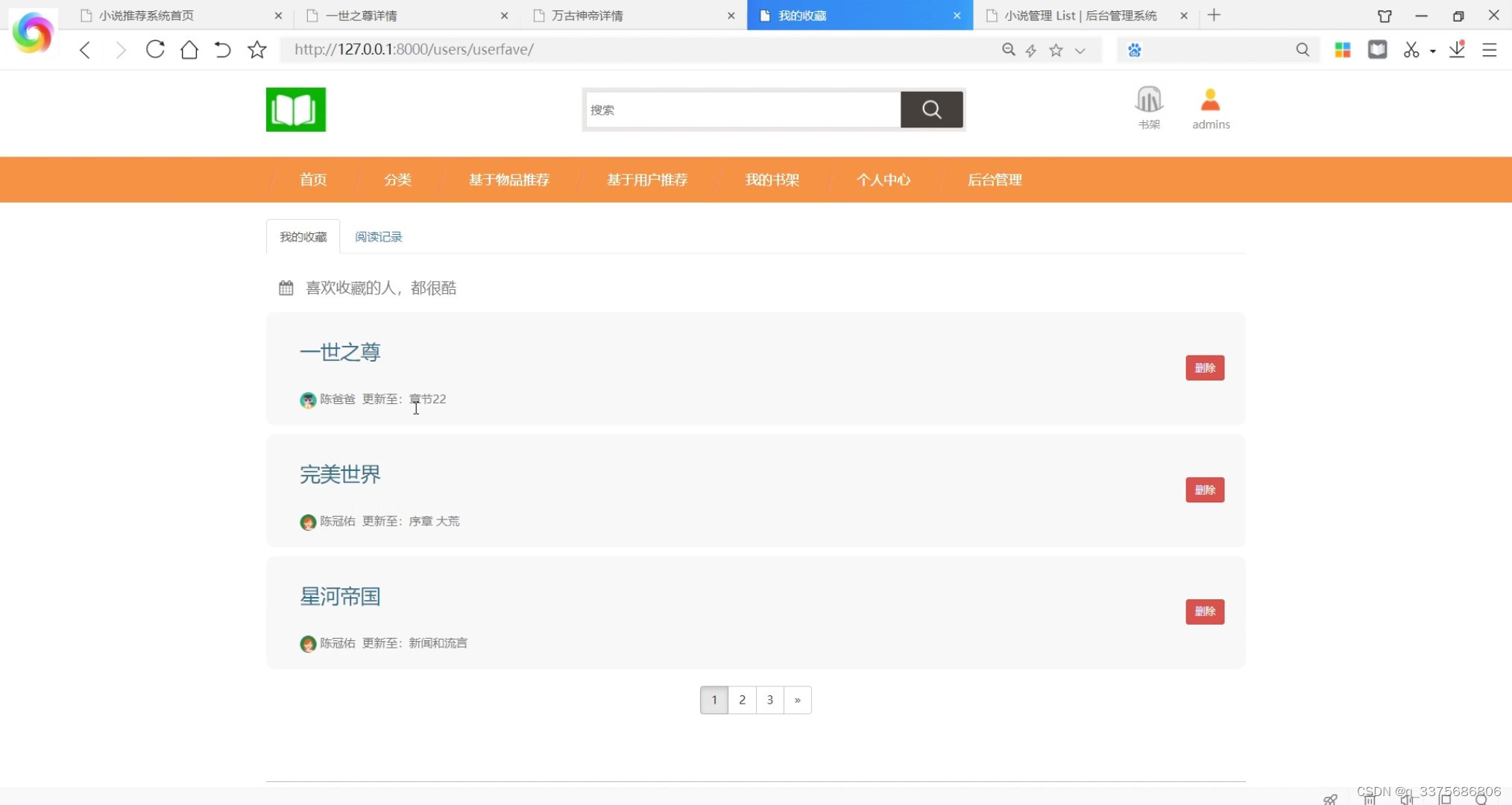Delete 一世之尊 from favorites

pyautogui.click(x=1205, y=367)
